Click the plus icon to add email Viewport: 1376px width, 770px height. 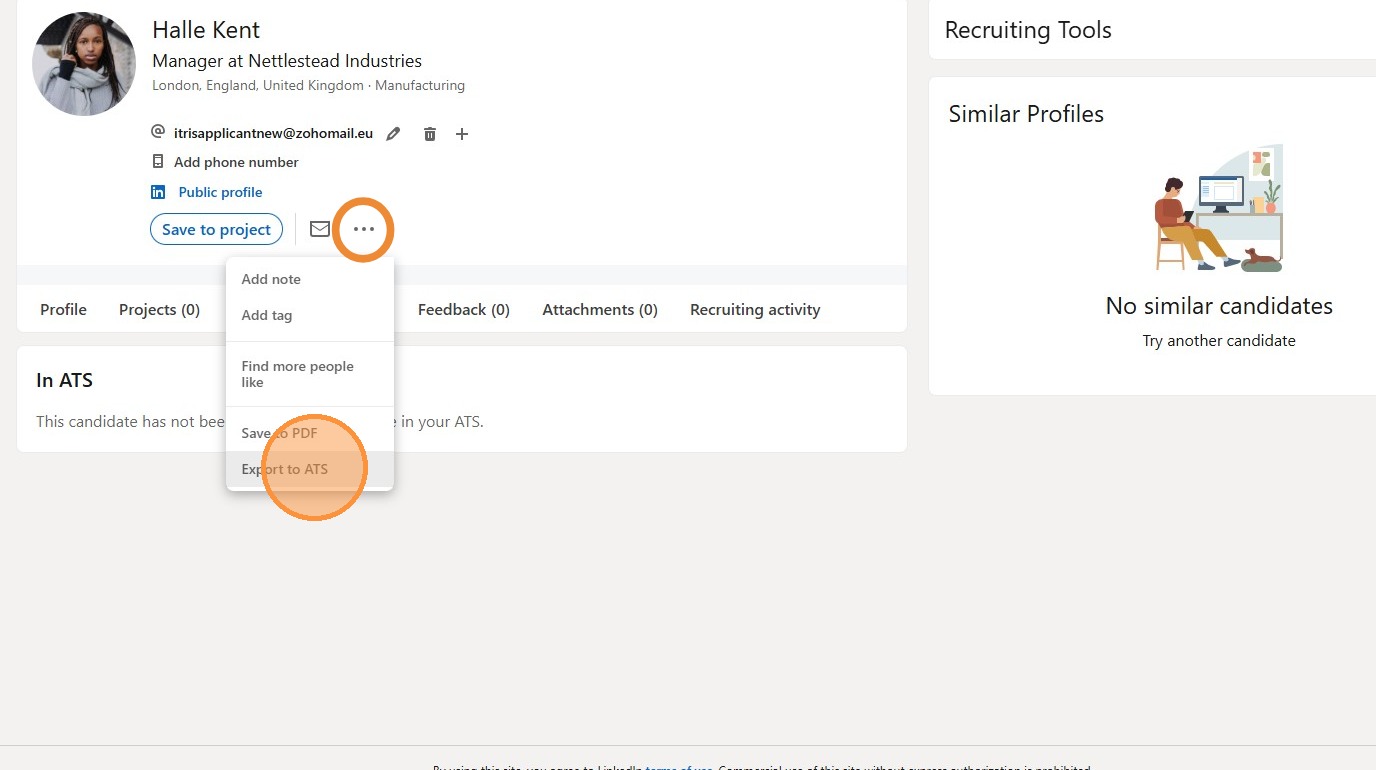[462, 134]
